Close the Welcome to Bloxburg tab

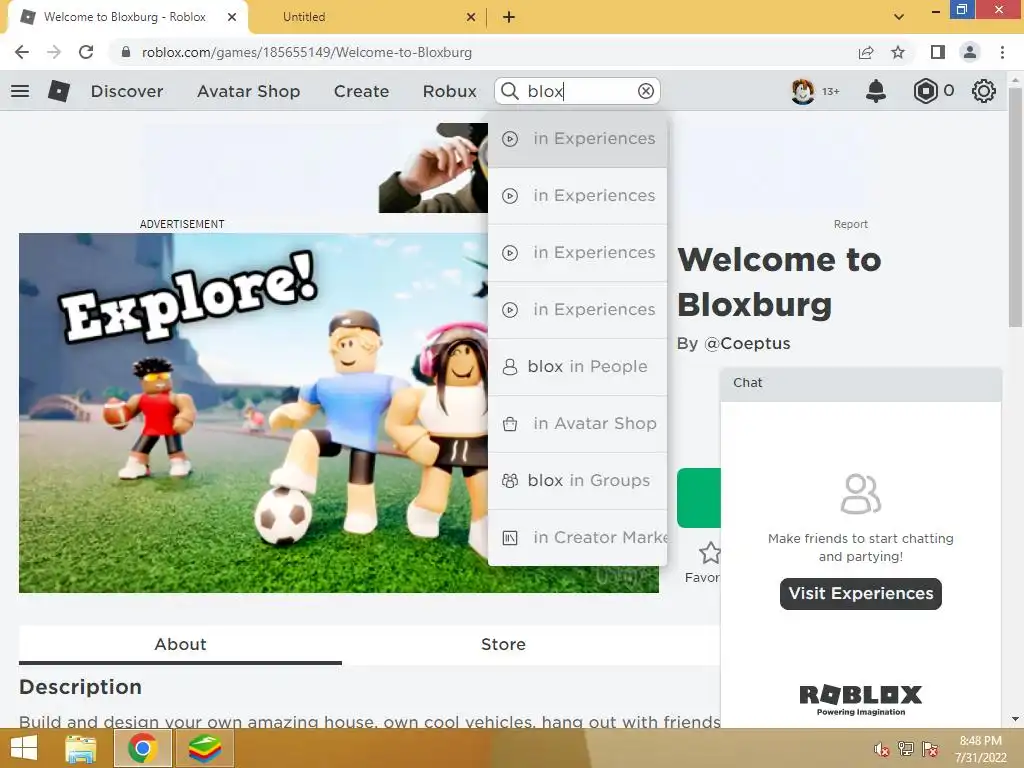point(232,17)
